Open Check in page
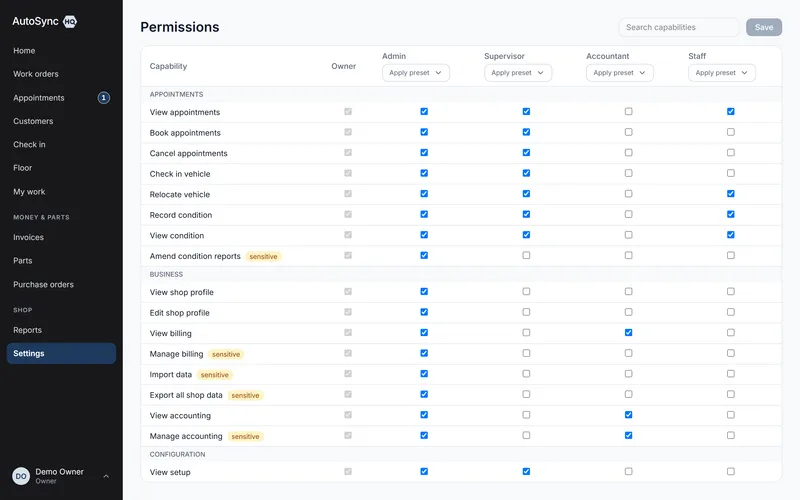 (x=61, y=144)
